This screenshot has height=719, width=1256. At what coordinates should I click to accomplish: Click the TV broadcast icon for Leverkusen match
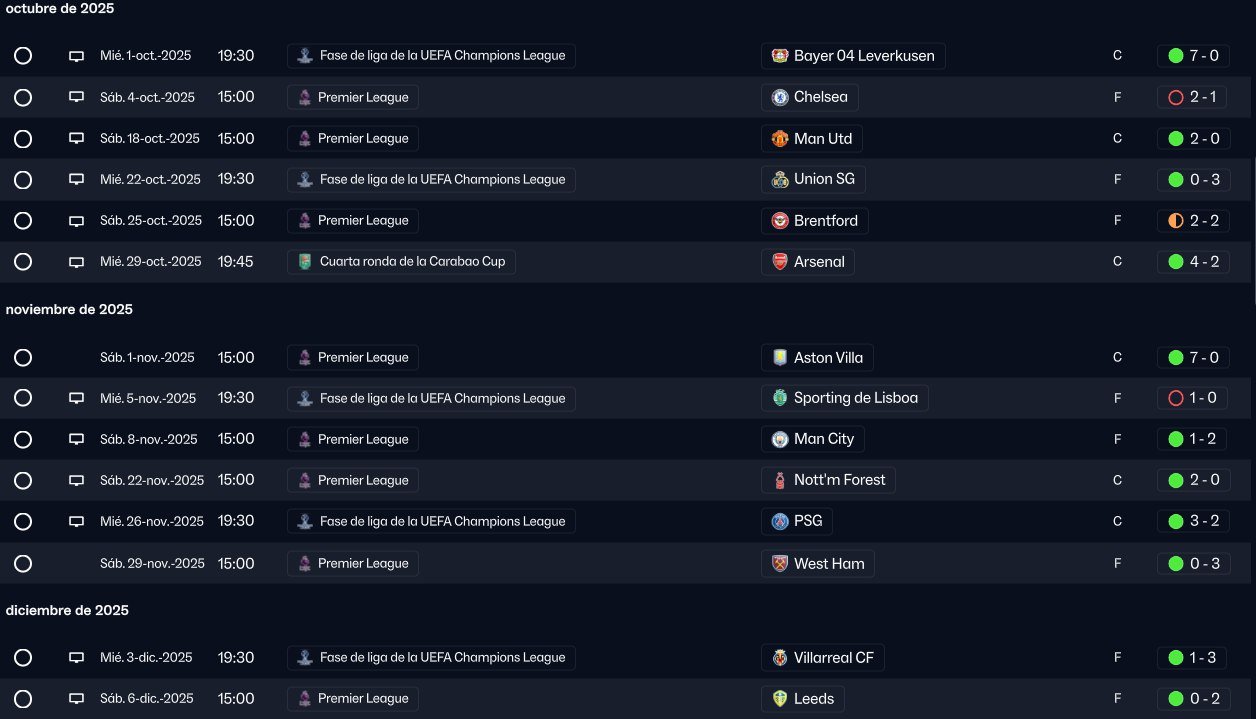coord(76,56)
